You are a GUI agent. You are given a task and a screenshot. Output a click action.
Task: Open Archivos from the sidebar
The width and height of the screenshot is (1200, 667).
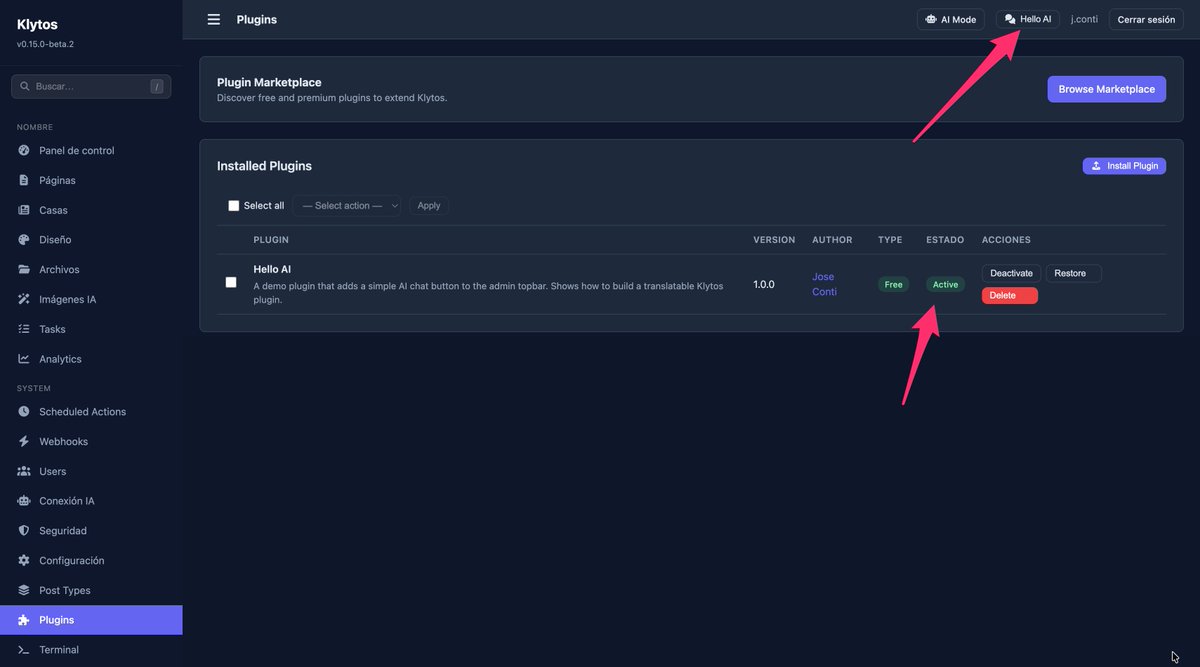(x=91, y=270)
